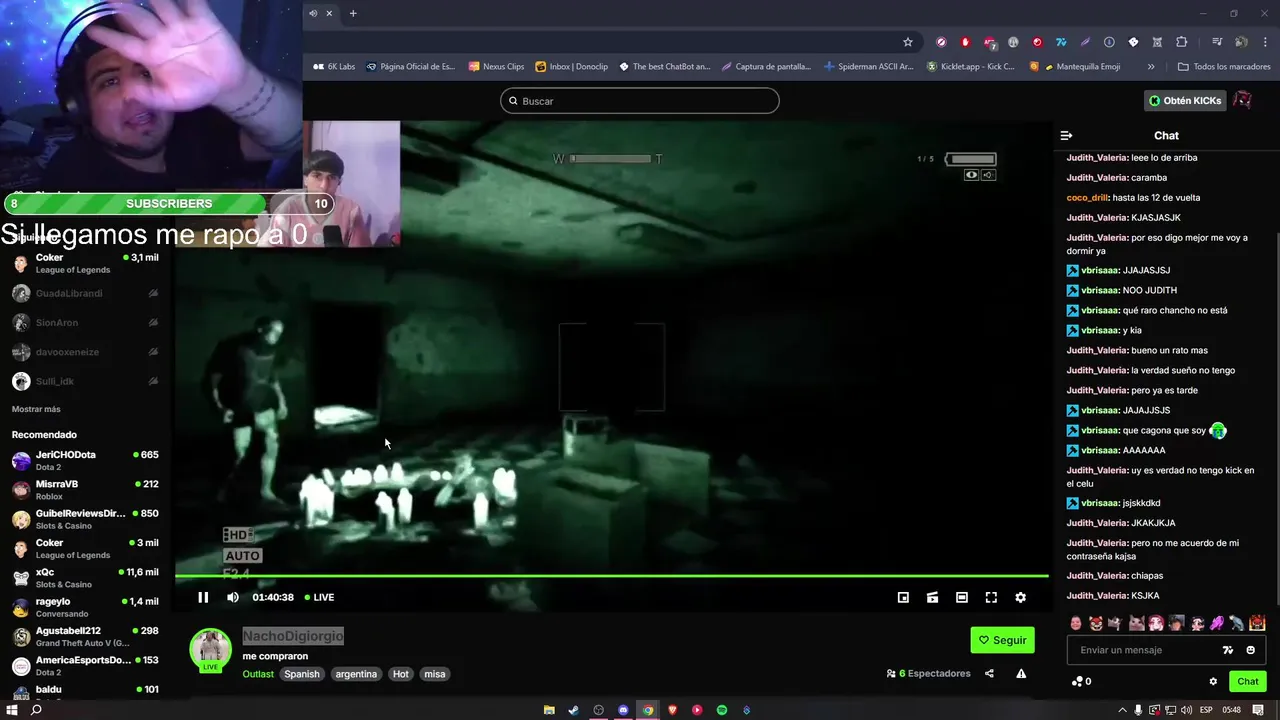Share the stream via share icon
The image size is (1280, 720).
tap(989, 674)
